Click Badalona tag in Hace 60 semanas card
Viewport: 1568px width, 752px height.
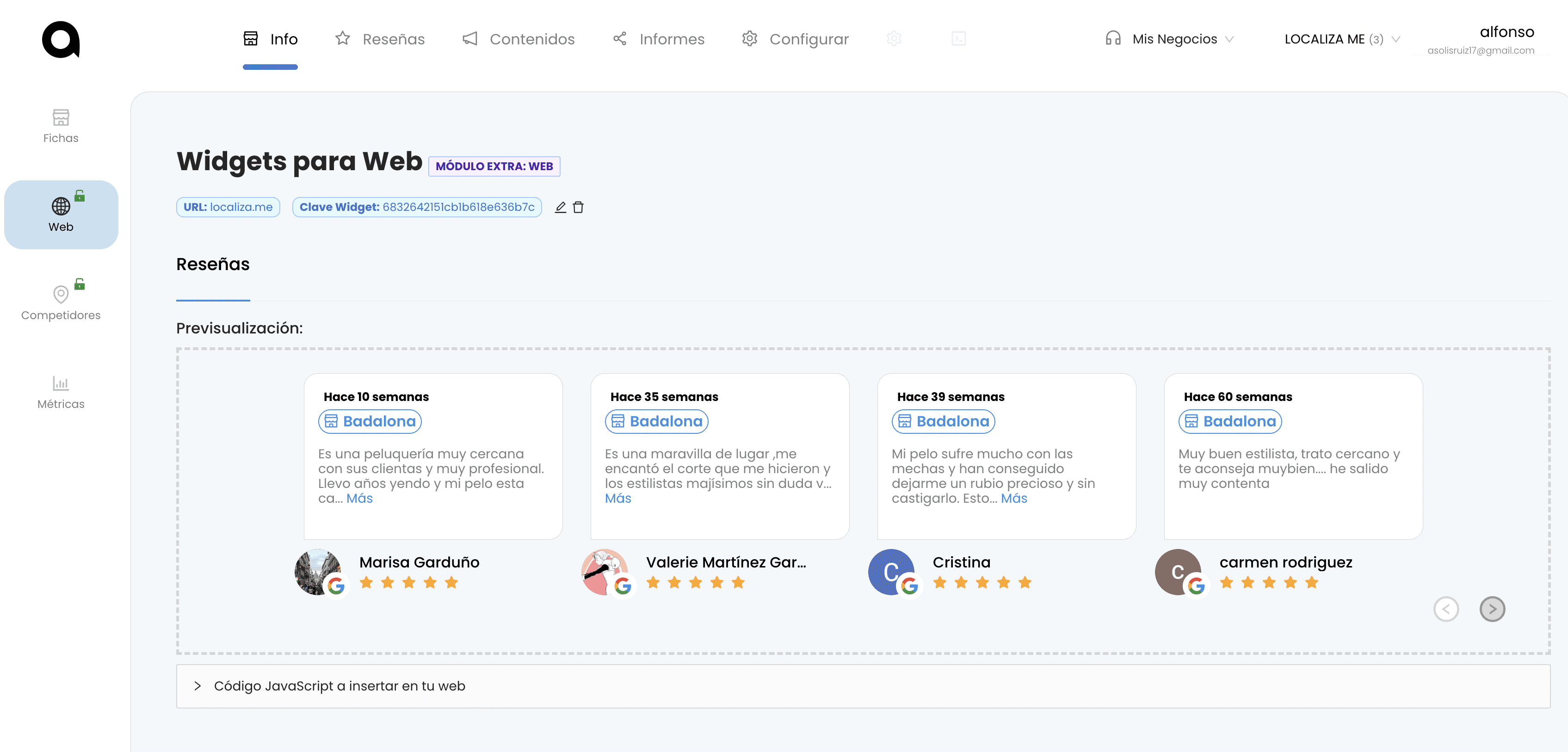(1230, 421)
